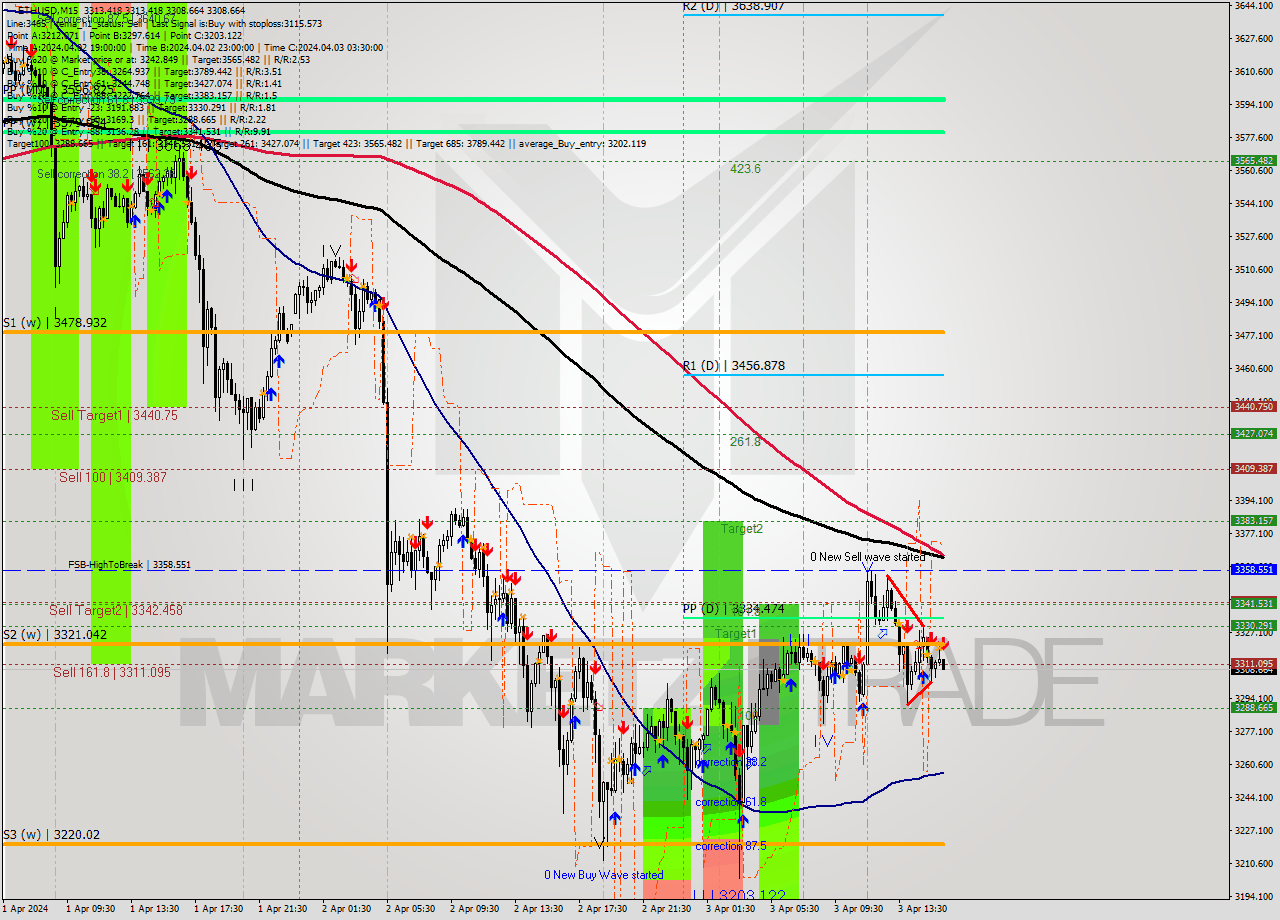Click the '3 Apr 05:30' time axis label
Image resolution: width=1280 pixels, height=920 pixels.
pyautogui.click(x=794, y=909)
